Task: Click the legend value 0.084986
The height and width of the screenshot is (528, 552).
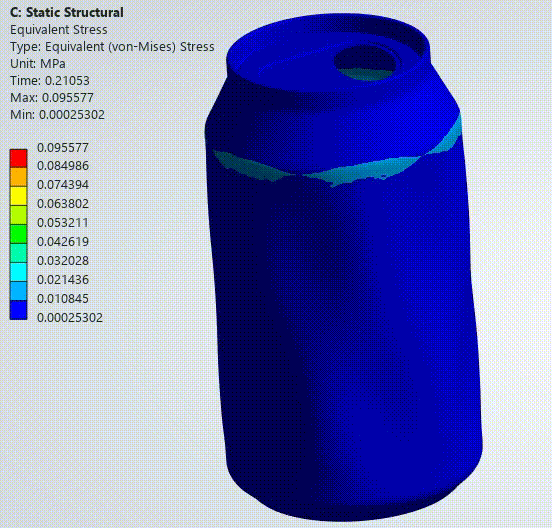Action: coord(63,165)
